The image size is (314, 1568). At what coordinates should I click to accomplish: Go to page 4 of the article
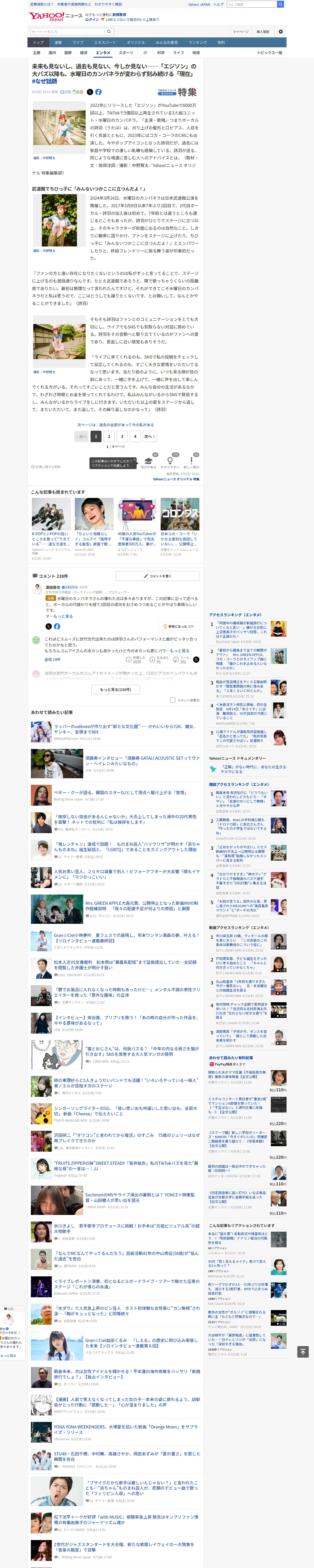(135, 436)
